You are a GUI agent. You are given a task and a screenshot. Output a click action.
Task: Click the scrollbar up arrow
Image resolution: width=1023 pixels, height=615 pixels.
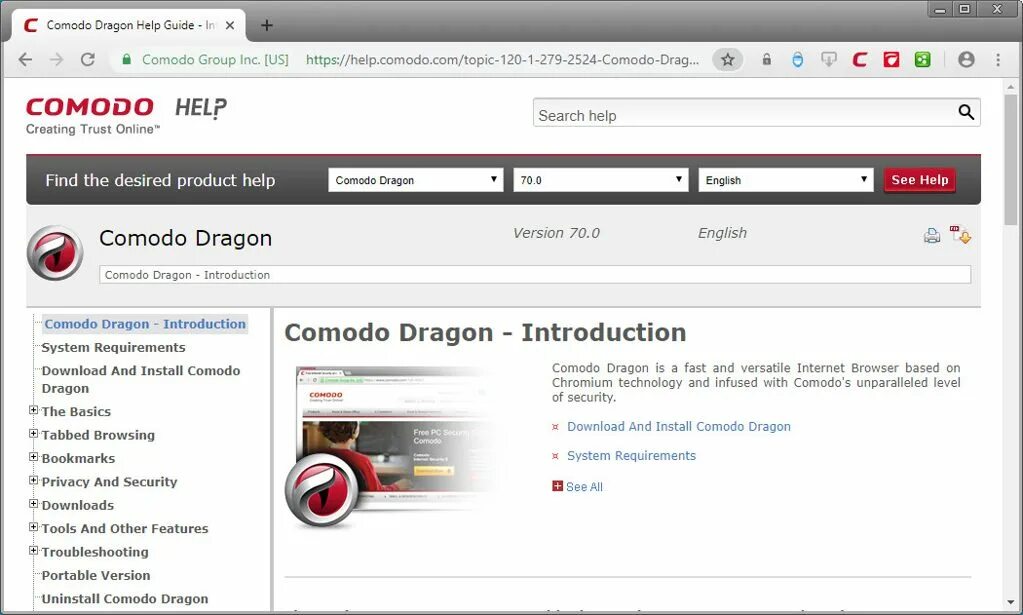[1011, 86]
